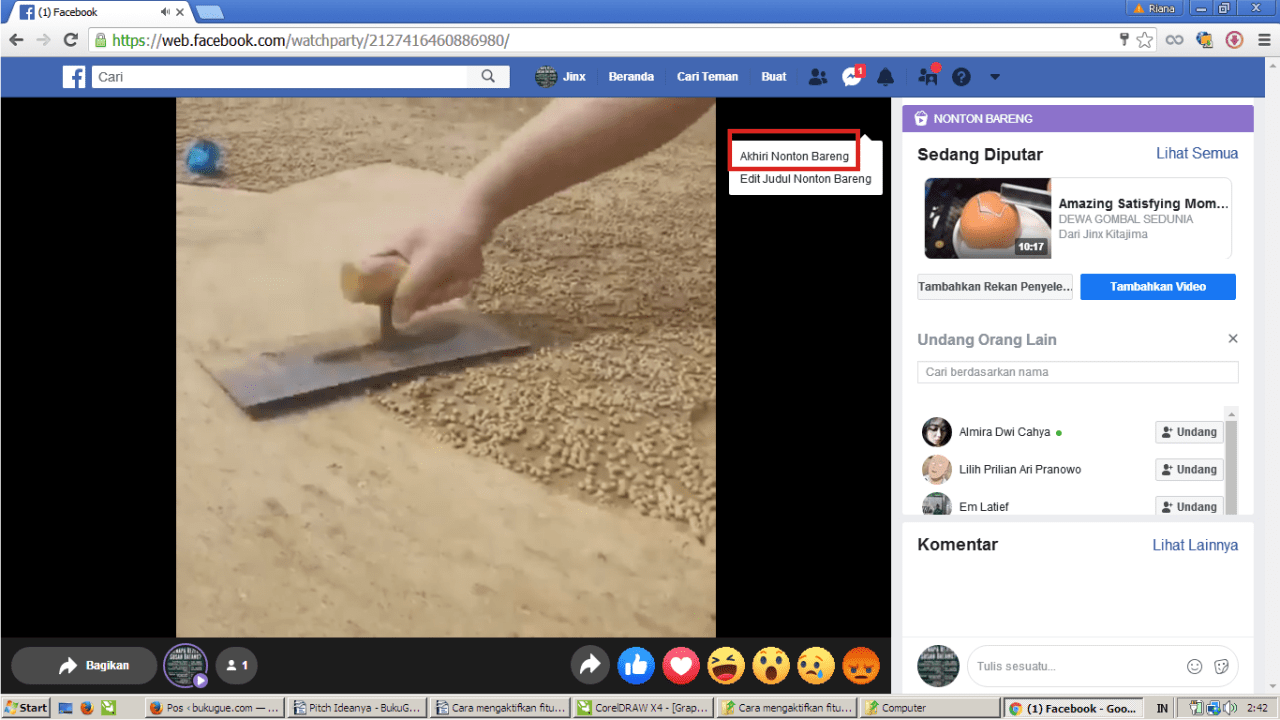Invite Almira Dwi Cahya with Undang
The image size is (1280, 720).
tap(1189, 432)
